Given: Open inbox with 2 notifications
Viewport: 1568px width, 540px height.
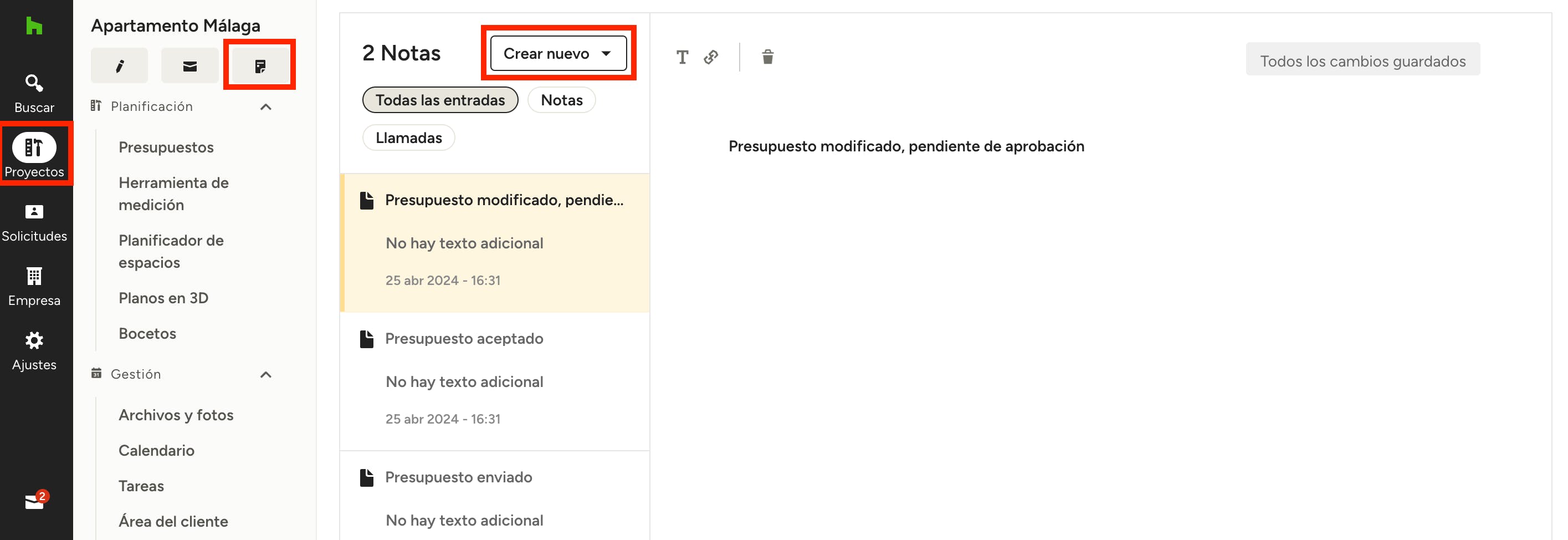Looking at the screenshot, I should pos(35,501).
